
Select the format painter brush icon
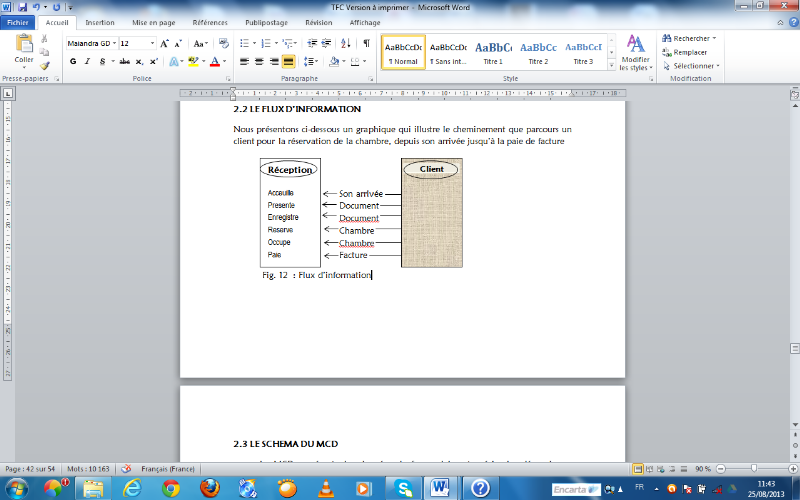pos(44,65)
